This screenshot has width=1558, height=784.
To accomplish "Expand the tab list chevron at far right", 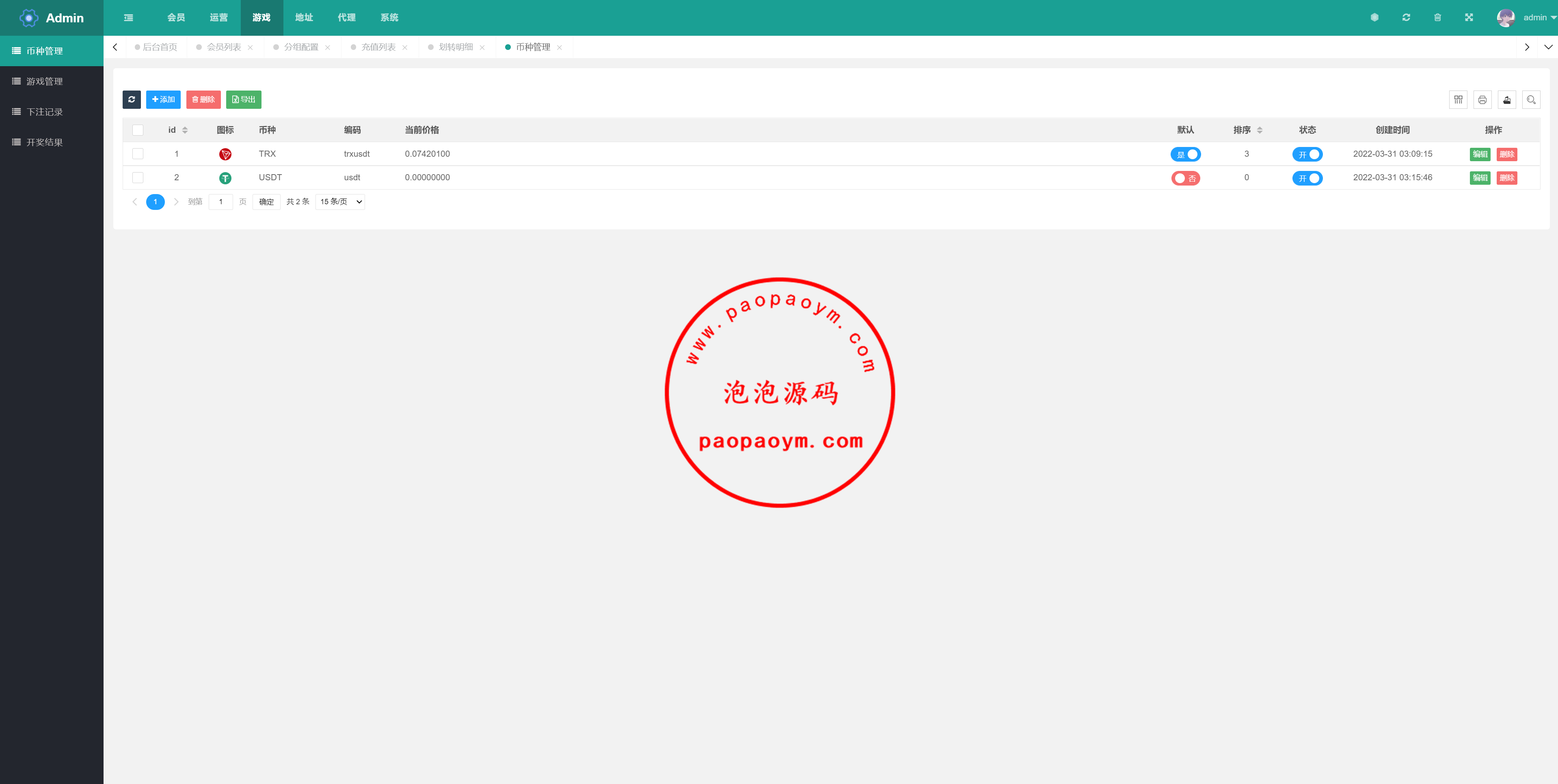I will [x=1548, y=47].
